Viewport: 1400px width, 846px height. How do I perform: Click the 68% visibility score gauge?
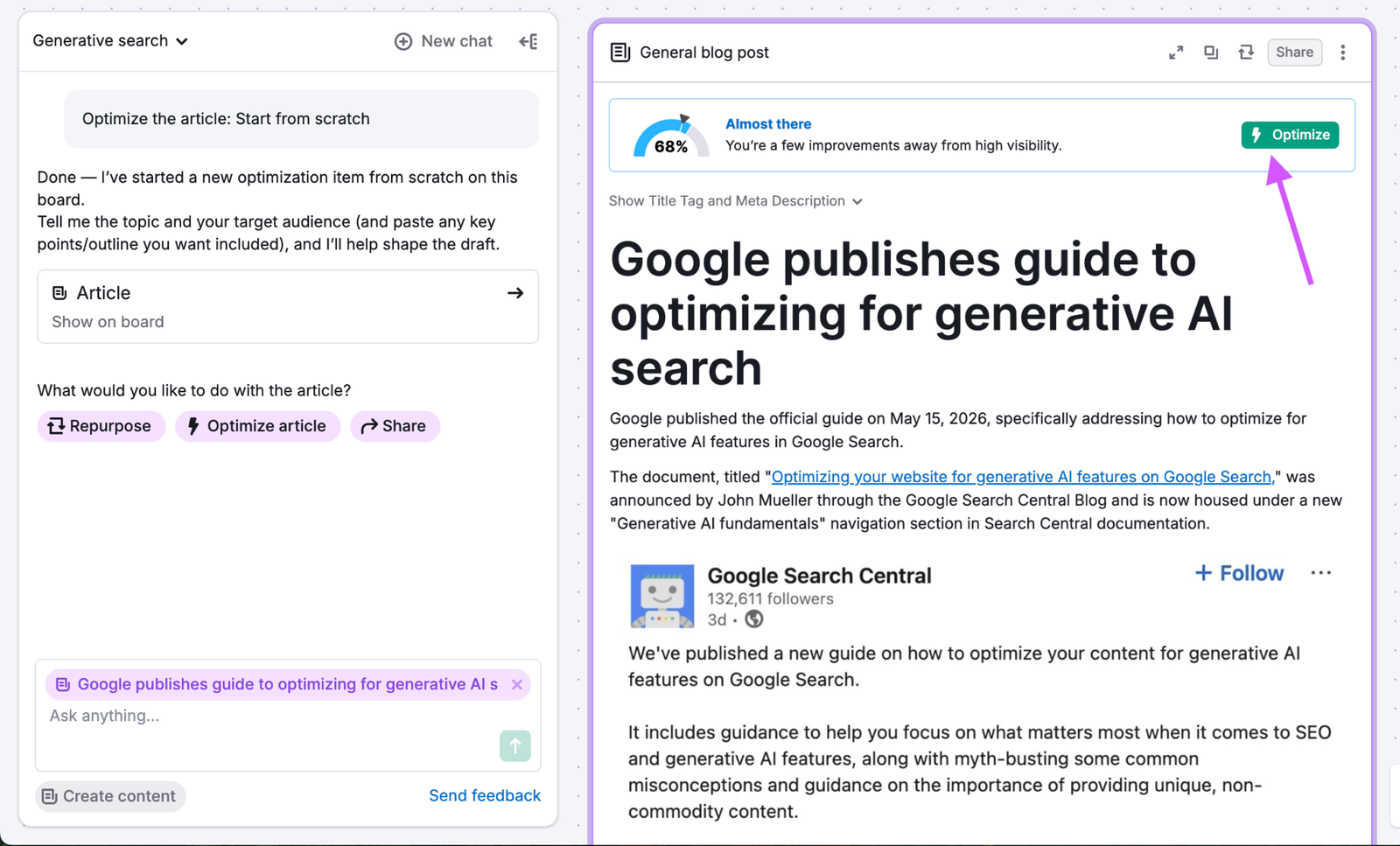coord(671,136)
